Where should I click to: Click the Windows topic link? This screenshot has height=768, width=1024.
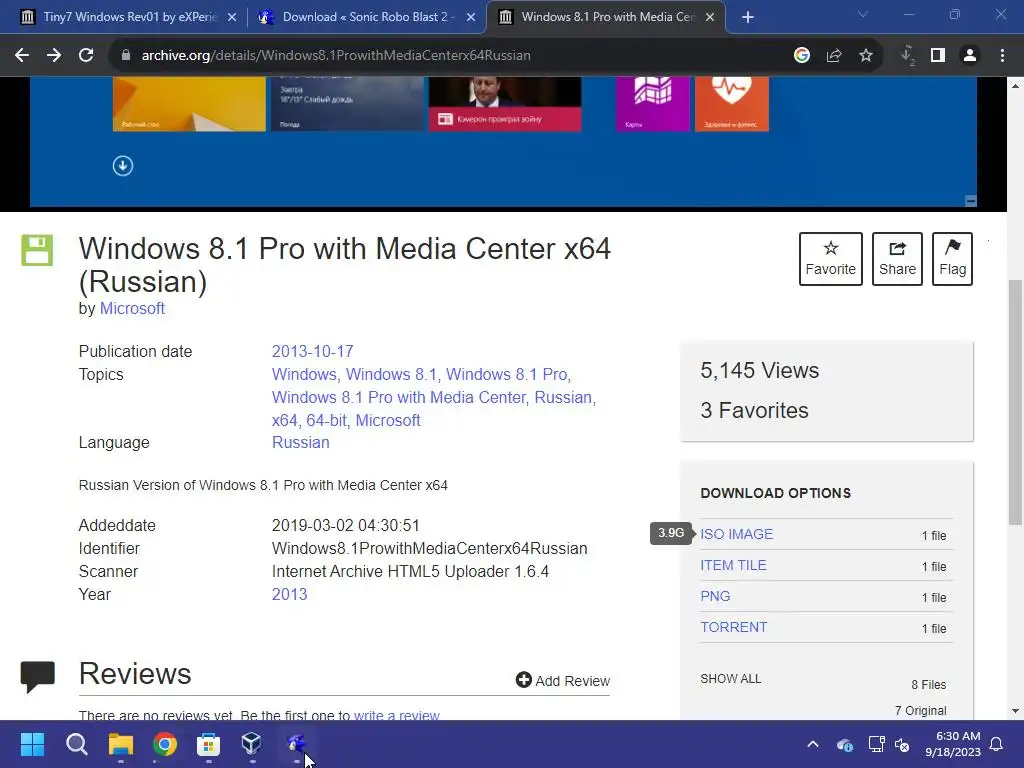[304, 374]
